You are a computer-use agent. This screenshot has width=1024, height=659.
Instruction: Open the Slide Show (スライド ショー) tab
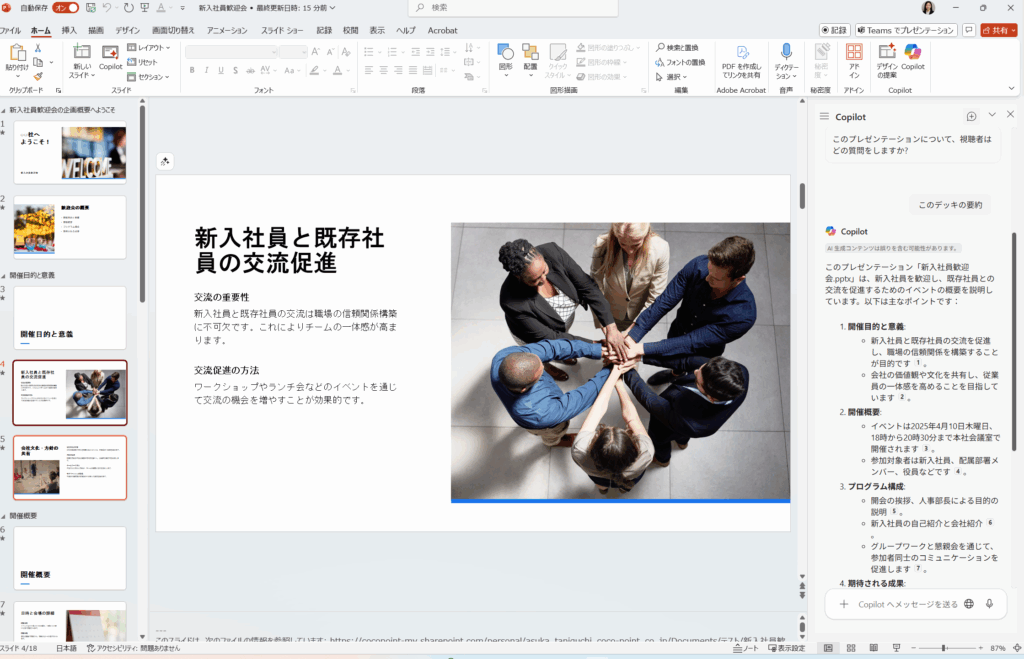coord(282,30)
